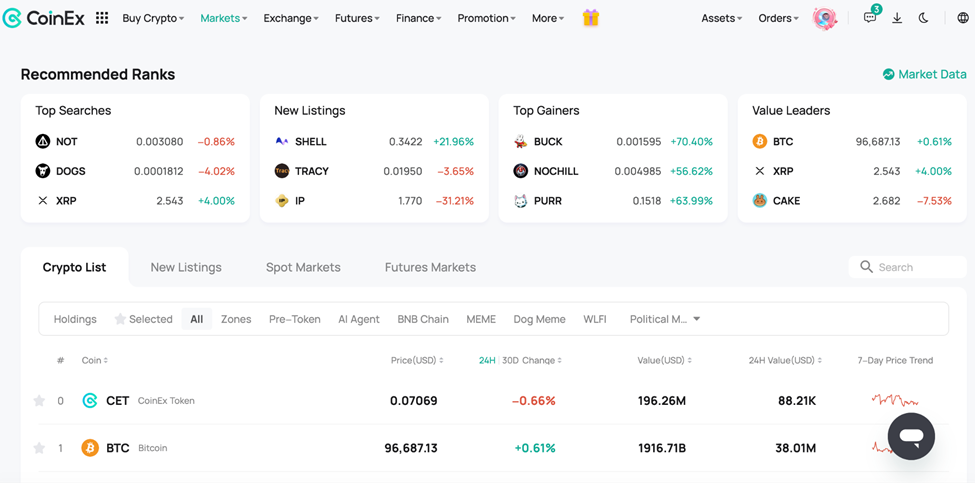This screenshot has height=483, width=975.
Task: Click the XRP icon in Value Leaders
Action: click(759, 171)
